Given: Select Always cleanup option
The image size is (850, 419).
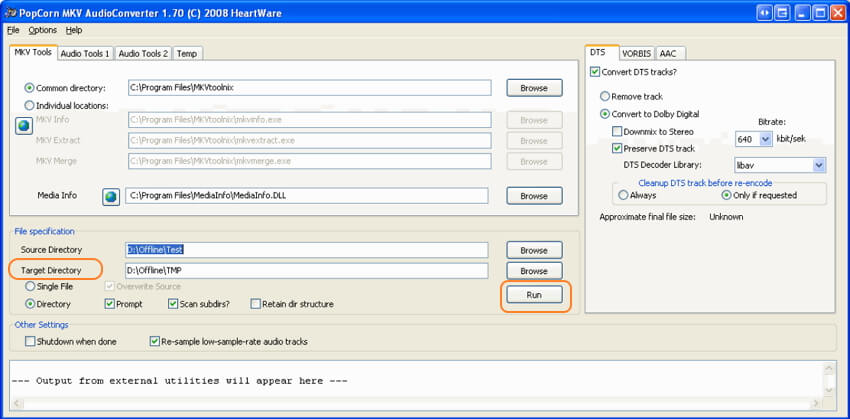Looking at the screenshot, I should (x=623, y=195).
